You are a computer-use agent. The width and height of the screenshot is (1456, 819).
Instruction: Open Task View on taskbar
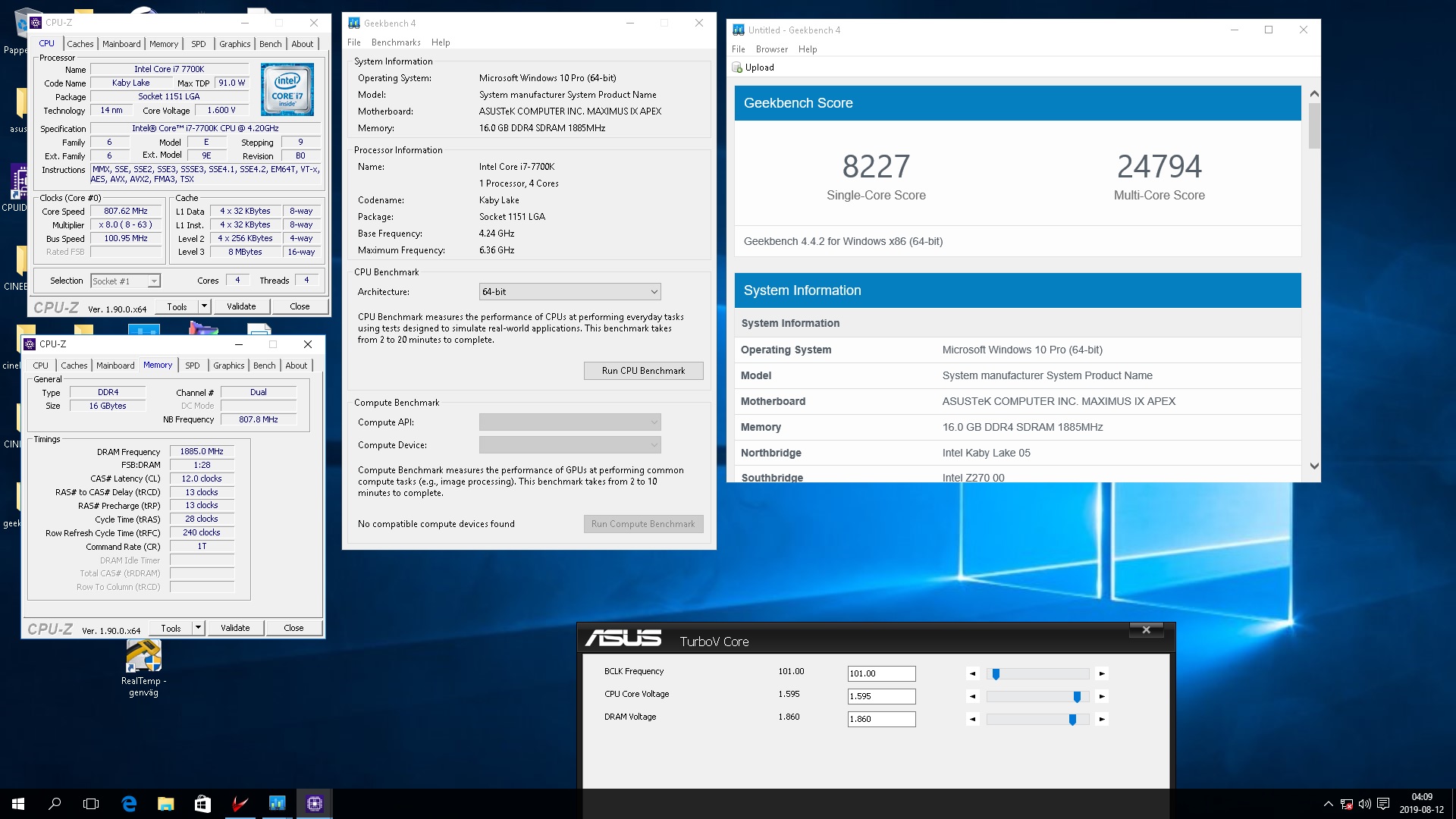pyautogui.click(x=91, y=804)
